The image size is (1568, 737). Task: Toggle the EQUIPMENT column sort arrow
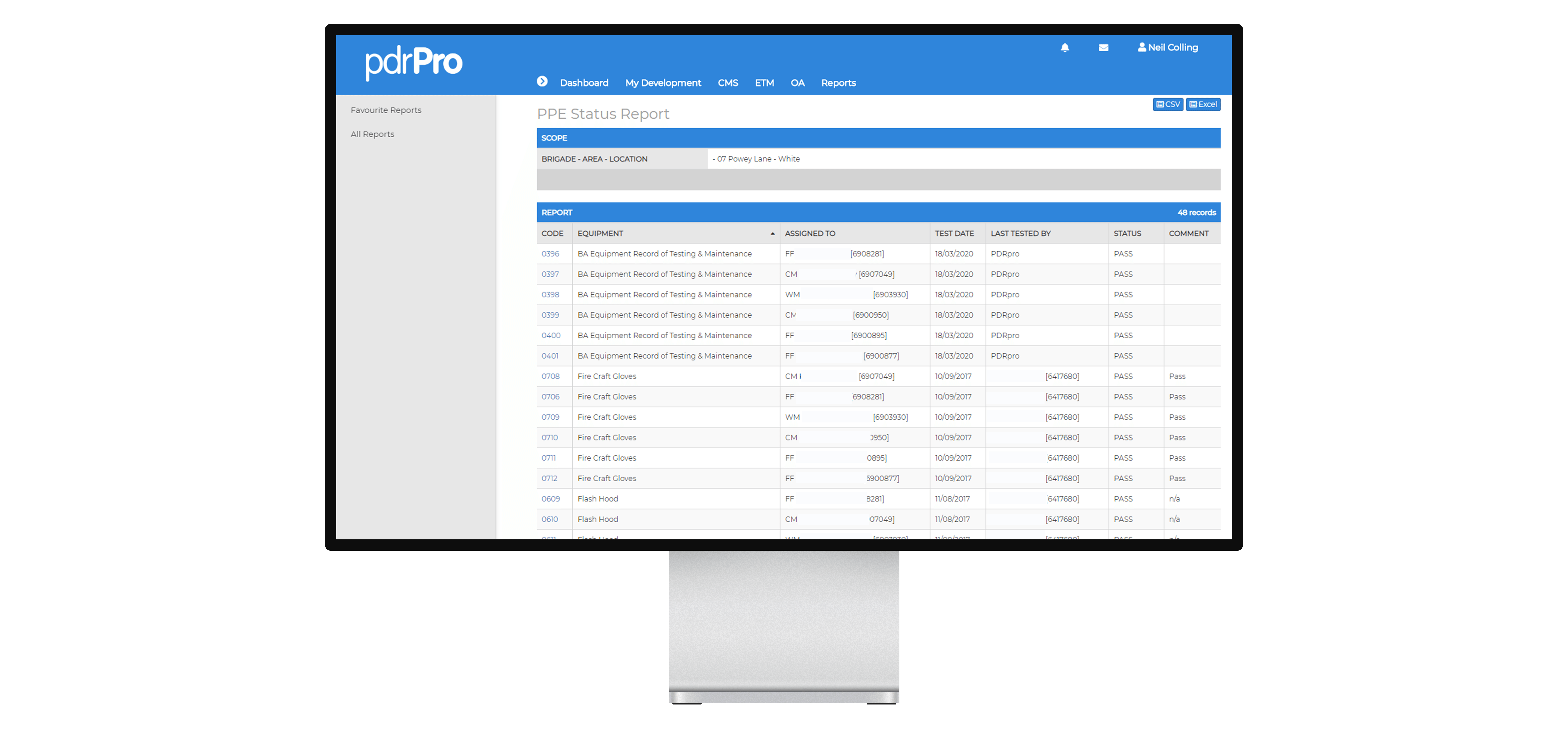click(772, 234)
